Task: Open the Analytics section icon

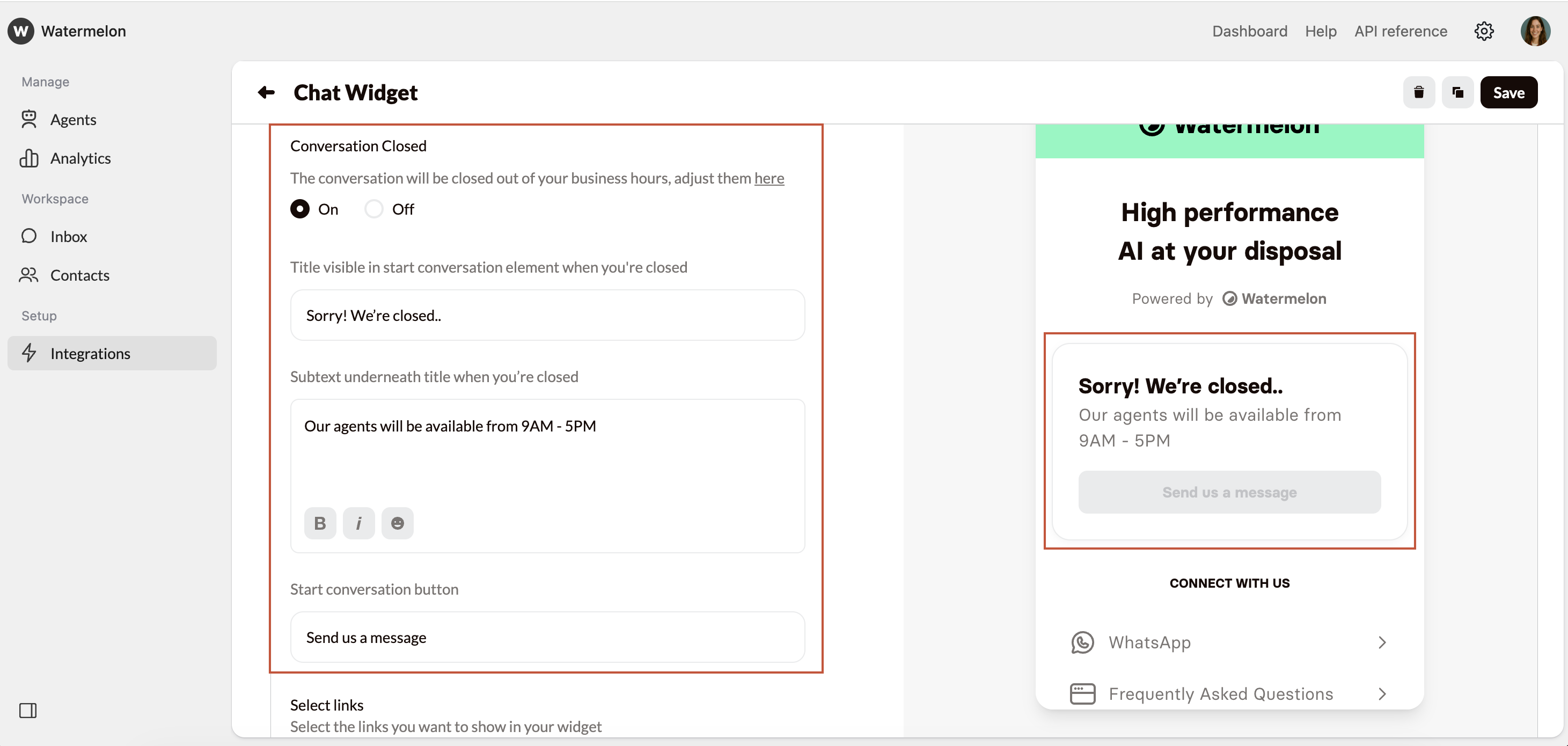Action: (29, 158)
